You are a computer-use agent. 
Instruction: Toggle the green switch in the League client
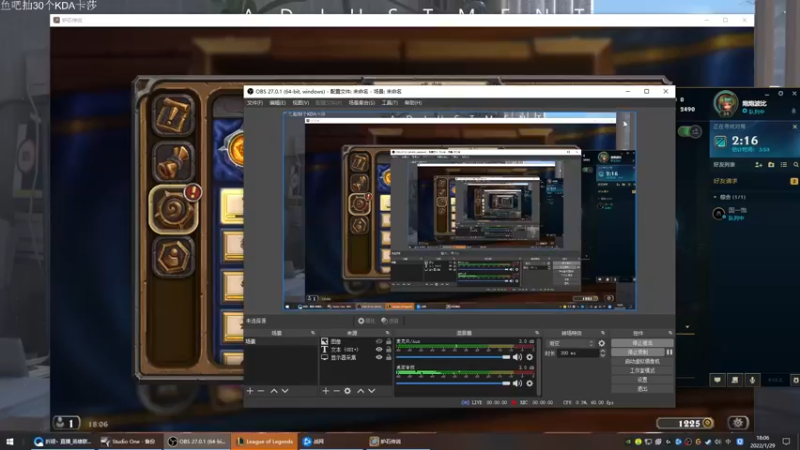[690, 132]
